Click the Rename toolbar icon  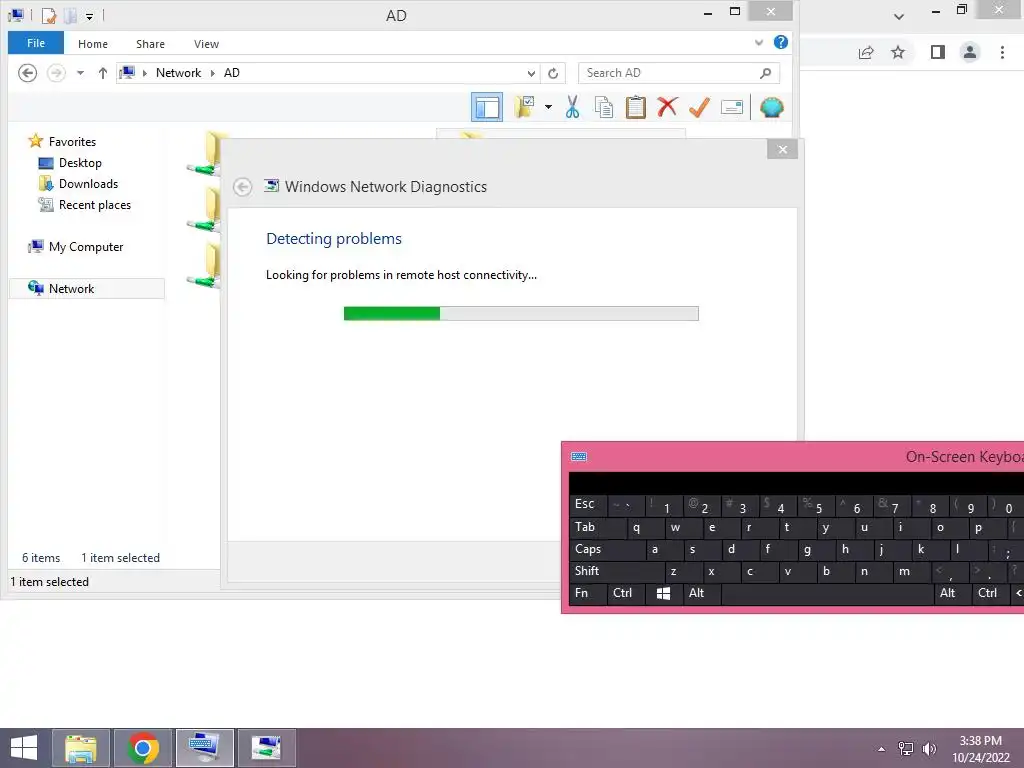pos(731,107)
